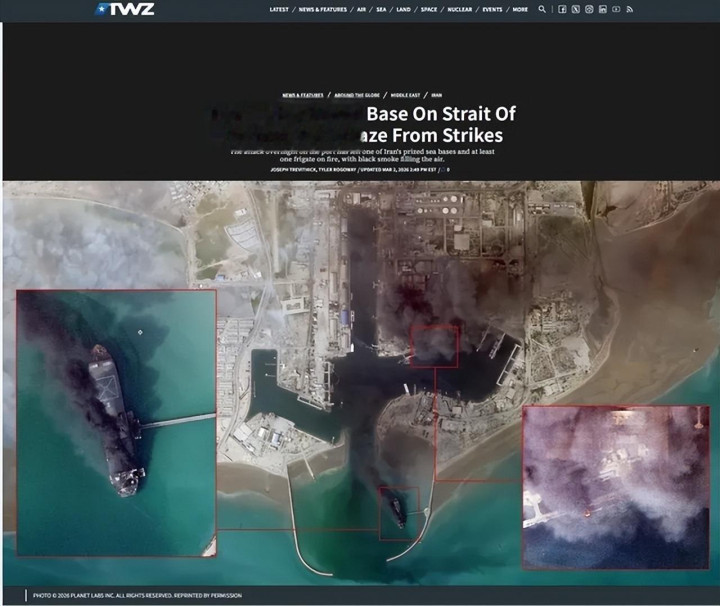Click the 'one frigate on fire' subtitle line
Image resolution: width=720 pixels, height=606 pixels.
(362, 159)
